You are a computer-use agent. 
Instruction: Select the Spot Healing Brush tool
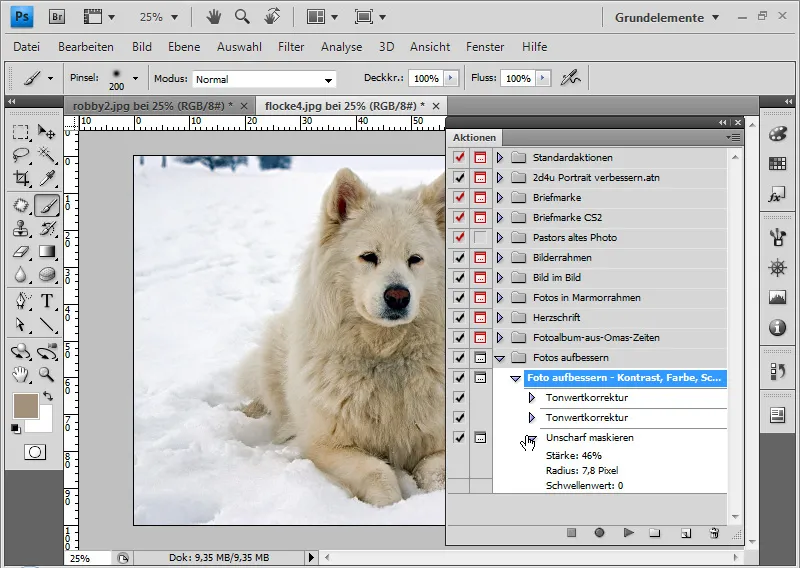pos(20,206)
